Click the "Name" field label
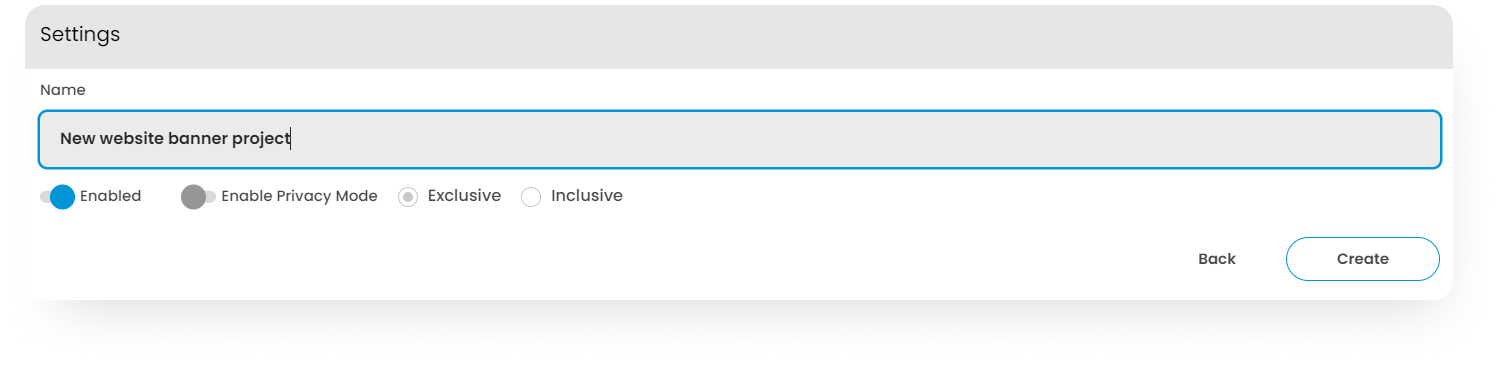This screenshot has height=365, width=1498. pos(63,90)
